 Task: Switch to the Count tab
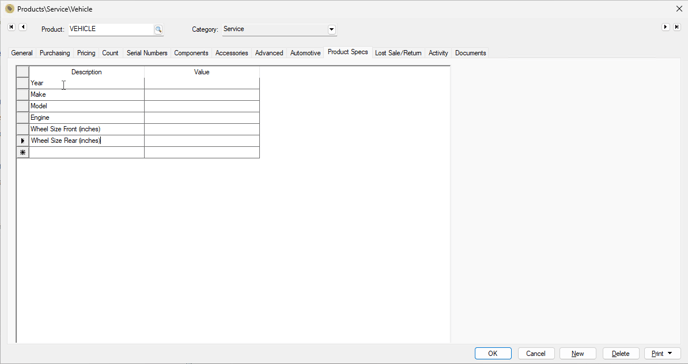pos(110,53)
